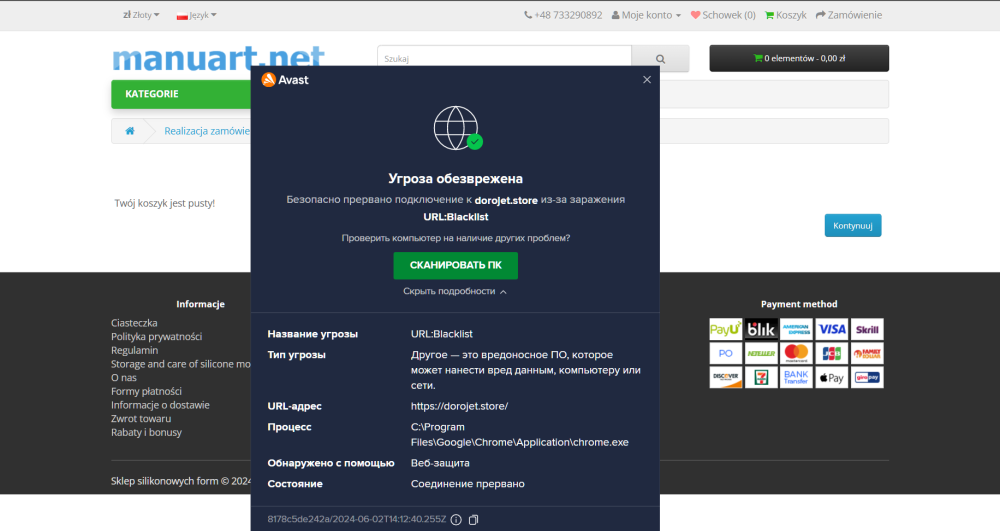Viewport: 1000px width, 531px height.
Task: Click the Informacje footer heading
Action: pyautogui.click(x=200, y=304)
